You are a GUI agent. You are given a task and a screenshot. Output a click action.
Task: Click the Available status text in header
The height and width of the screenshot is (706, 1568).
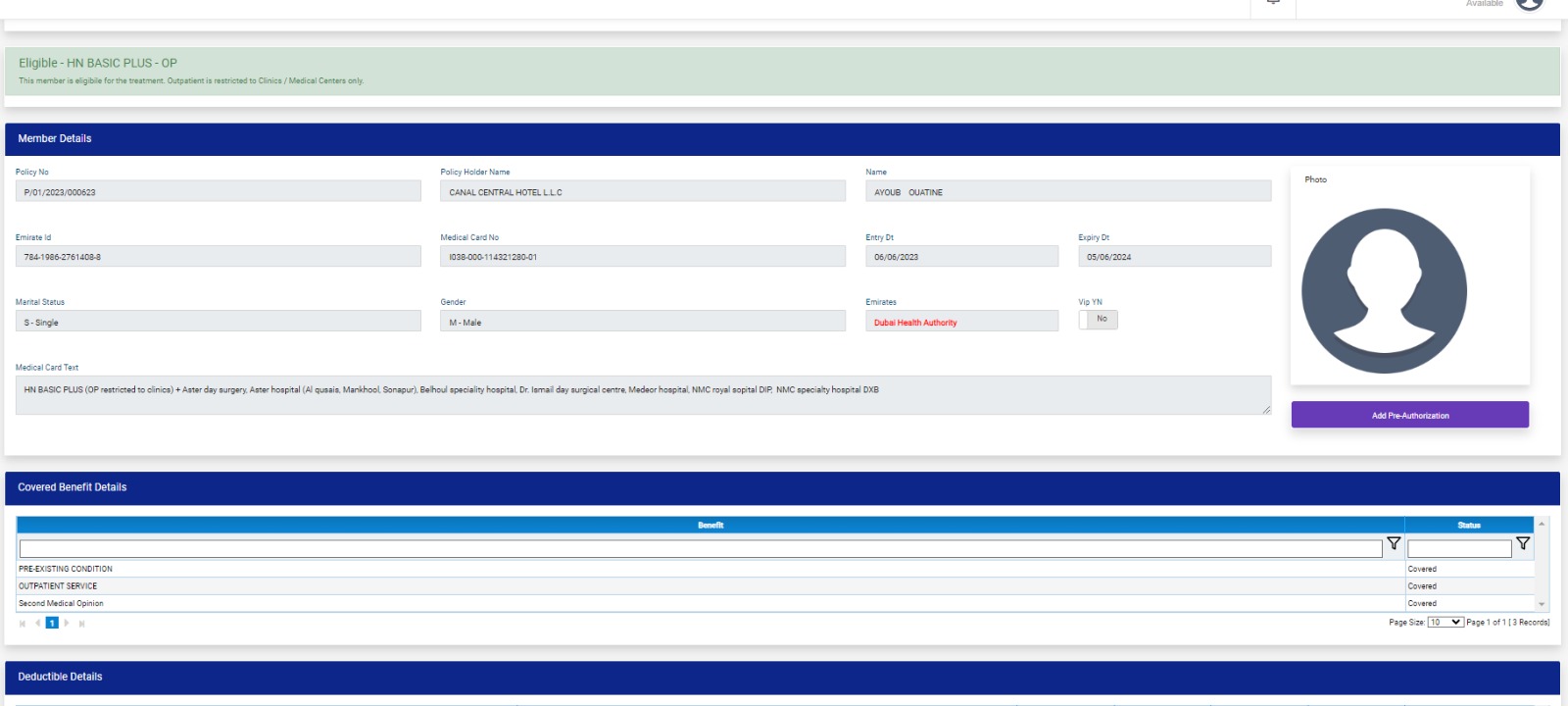pyautogui.click(x=1484, y=4)
